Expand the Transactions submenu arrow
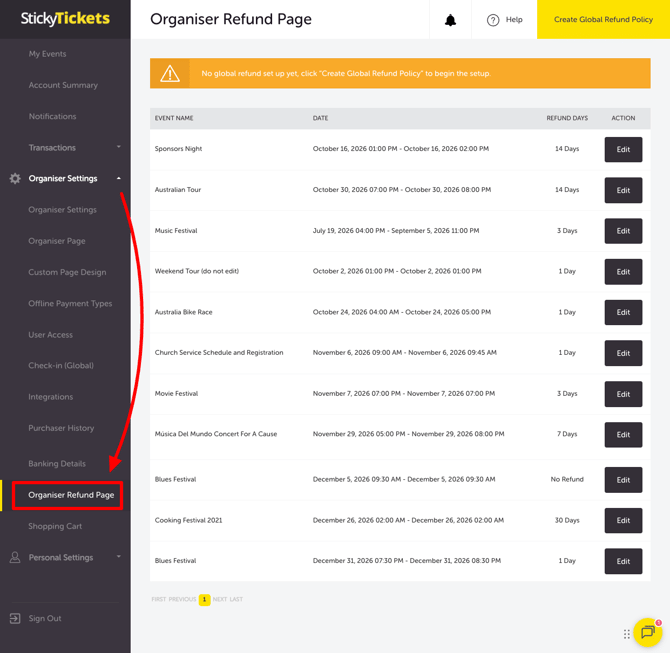Screen dimensions: 670x653 coord(119,147)
